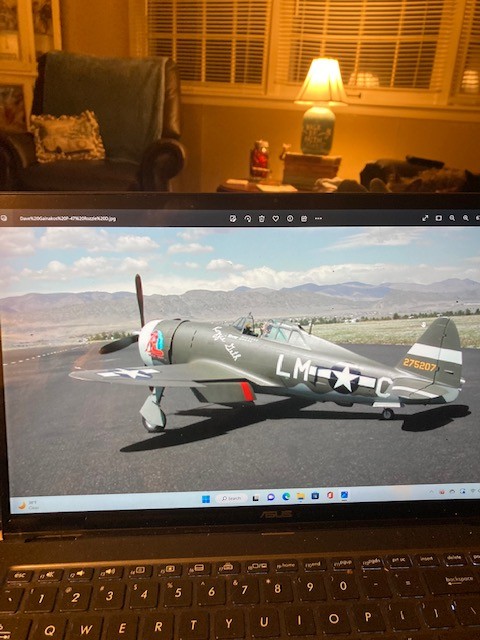The image size is (480, 640).
Task: Show file info for the image
Action: pyautogui.click(x=290, y=218)
